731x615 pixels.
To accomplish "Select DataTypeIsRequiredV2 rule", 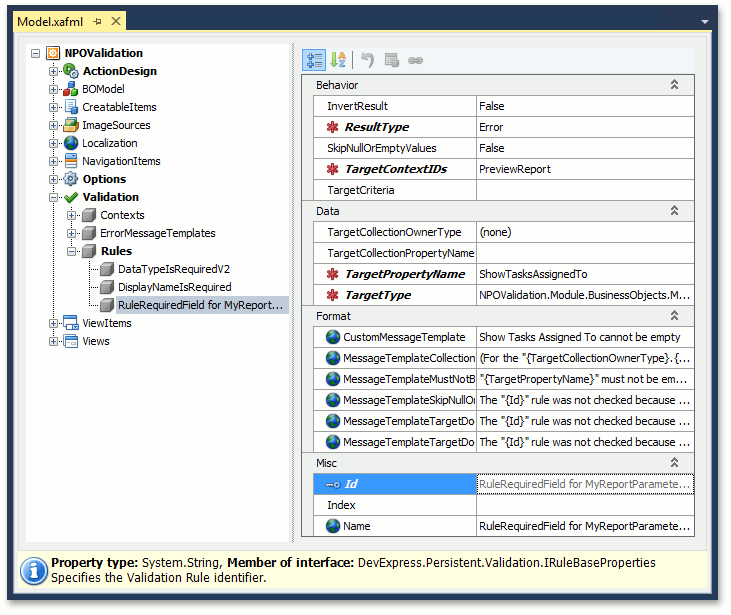I will [173, 269].
